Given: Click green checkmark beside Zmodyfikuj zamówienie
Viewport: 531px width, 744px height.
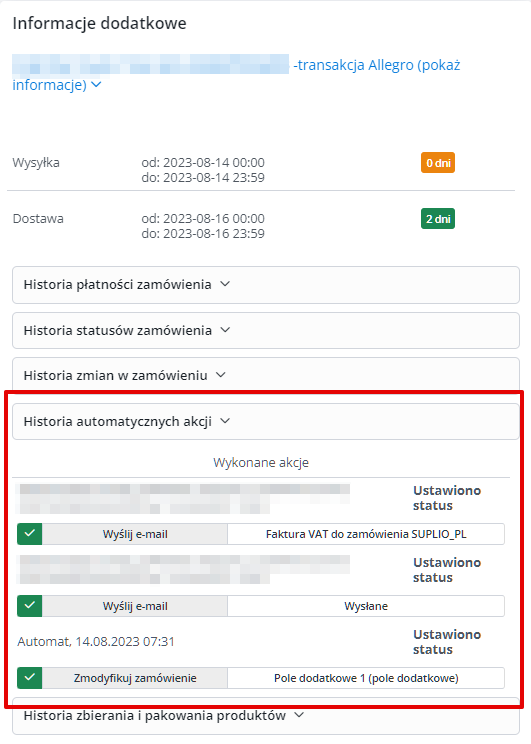Looking at the screenshot, I should point(29,678).
